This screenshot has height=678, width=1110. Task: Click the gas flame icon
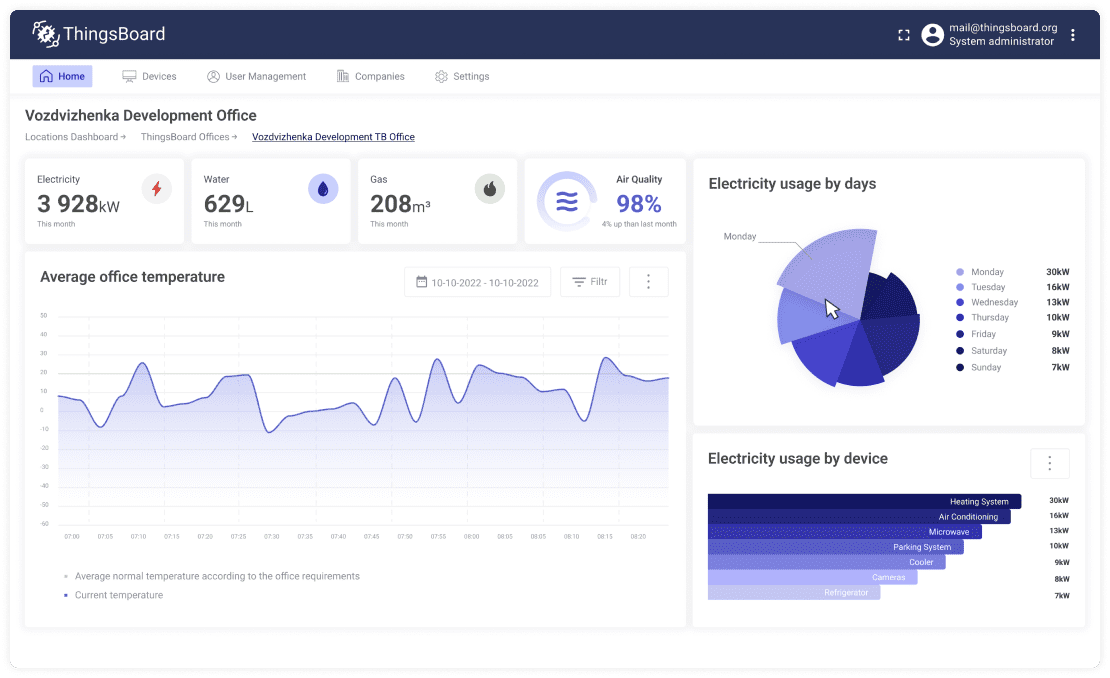coord(489,189)
